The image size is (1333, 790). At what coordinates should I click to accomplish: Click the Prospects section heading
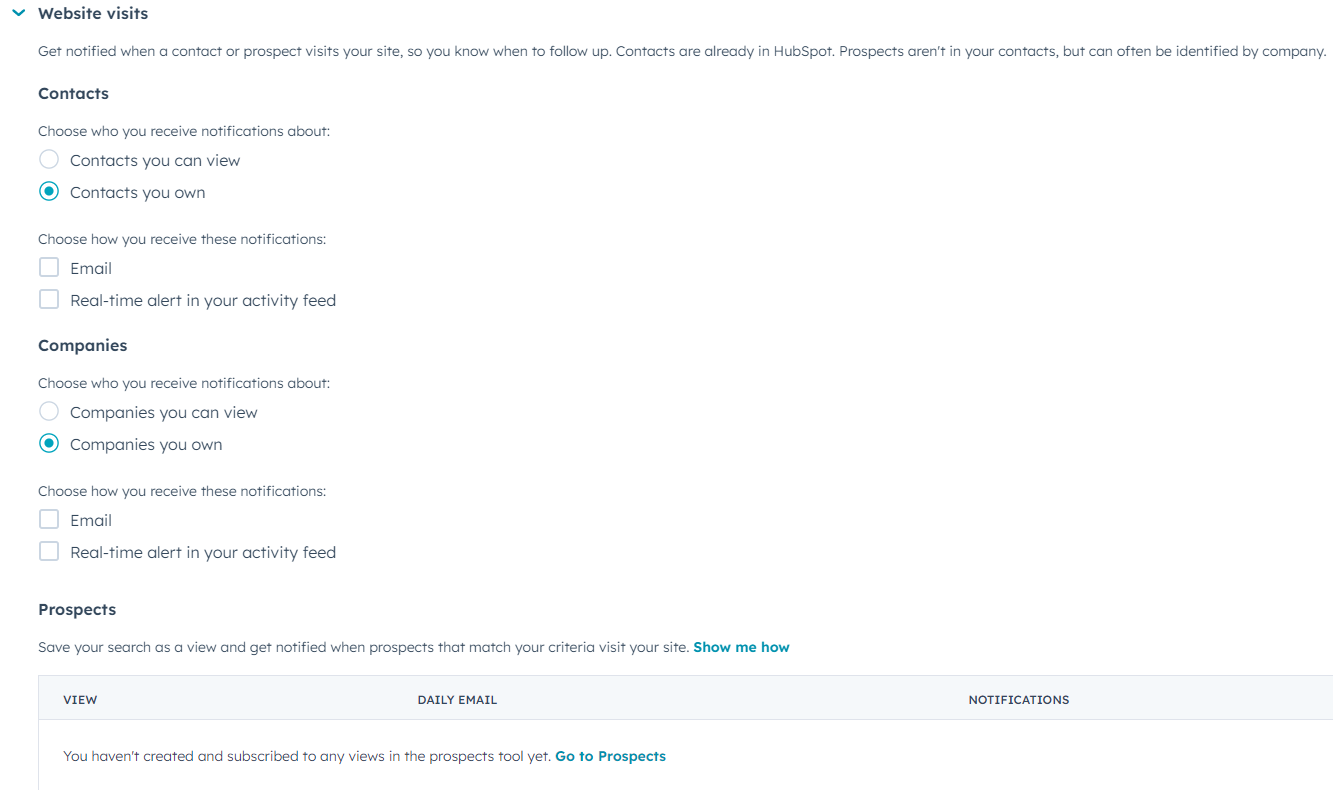(x=77, y=609)
